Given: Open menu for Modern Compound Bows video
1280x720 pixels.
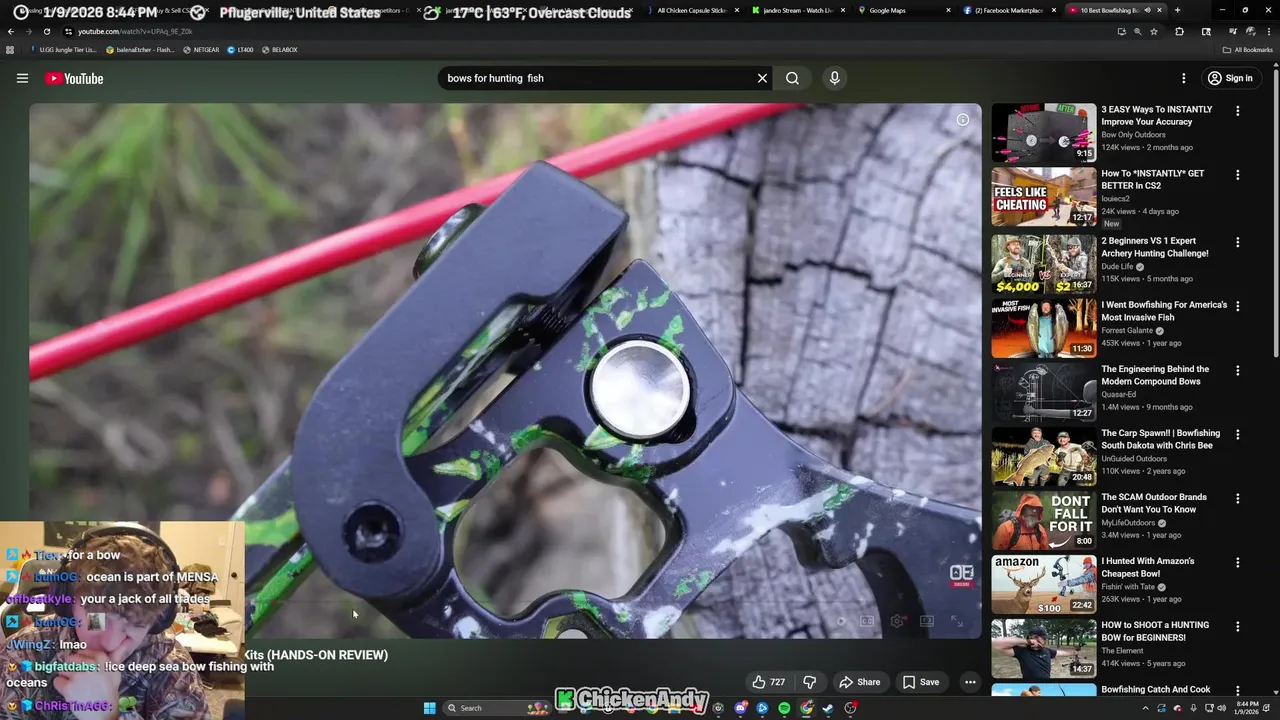Looking at the screenshot, I should pos(1237,370).
